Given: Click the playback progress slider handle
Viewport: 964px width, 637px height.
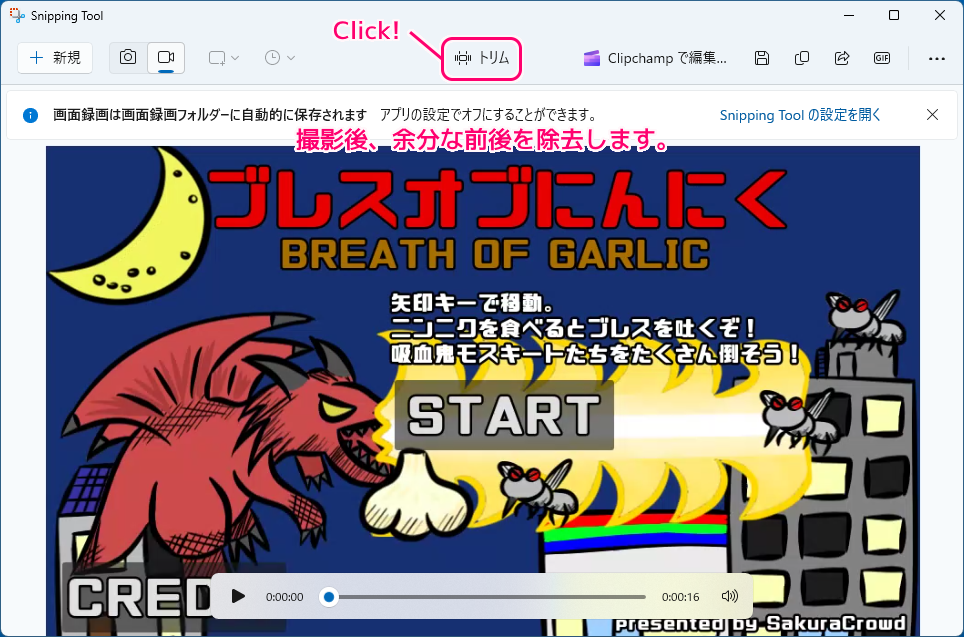Looking at the screenshot, I should (x=328, y=596).
